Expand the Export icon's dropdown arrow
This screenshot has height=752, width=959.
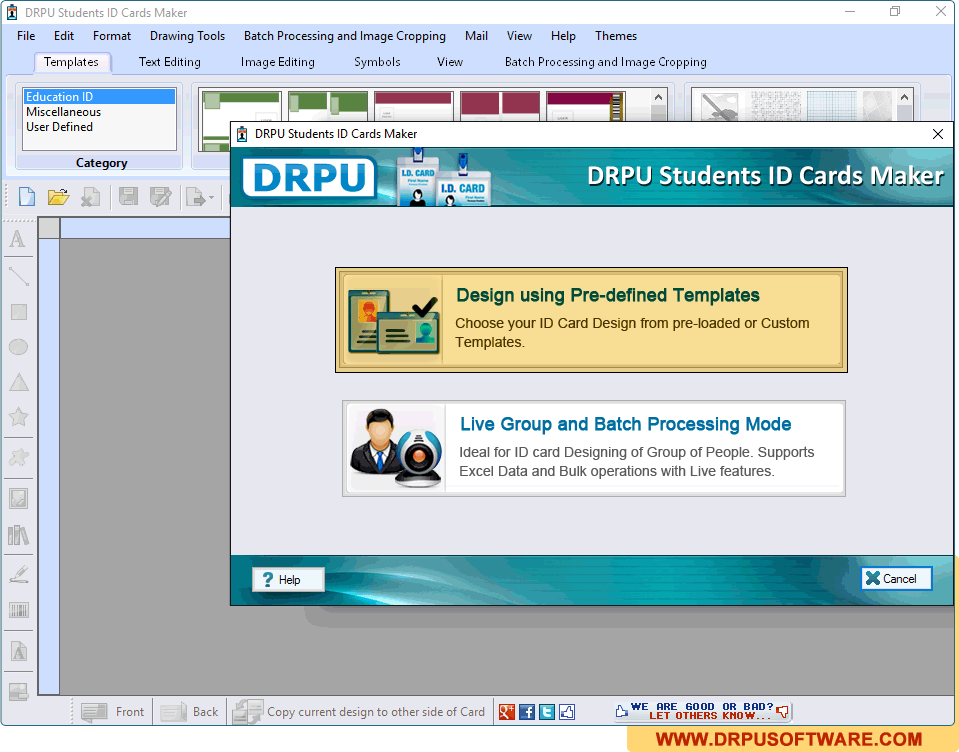click(212, 197)
